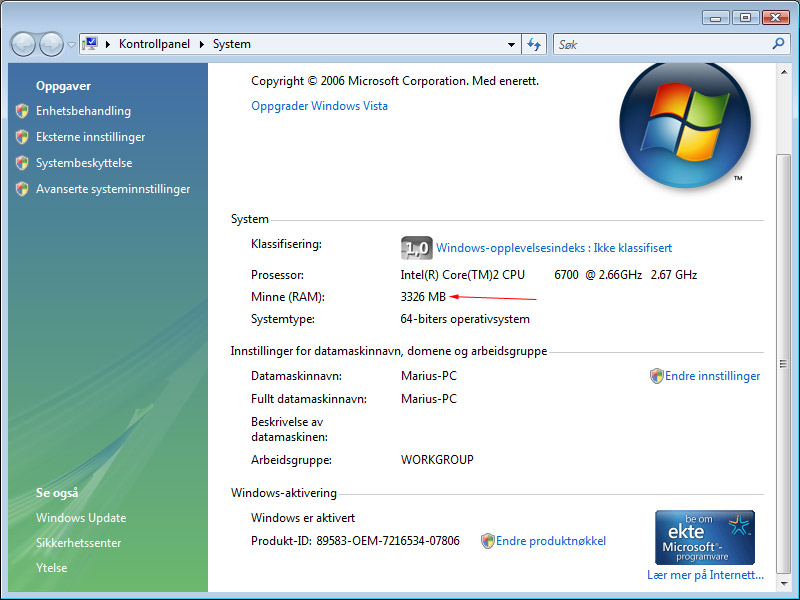Open Ytelse under Se også
800x600 pixels.
(x=52, y=568)
